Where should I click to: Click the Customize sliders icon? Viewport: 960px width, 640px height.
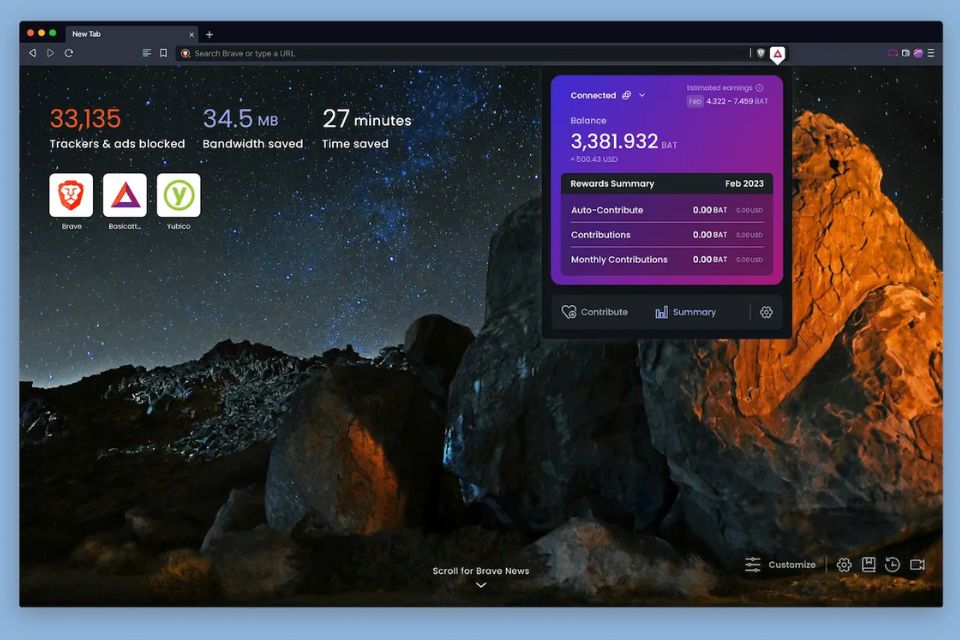pyautogui.click(x=752, y=564)
